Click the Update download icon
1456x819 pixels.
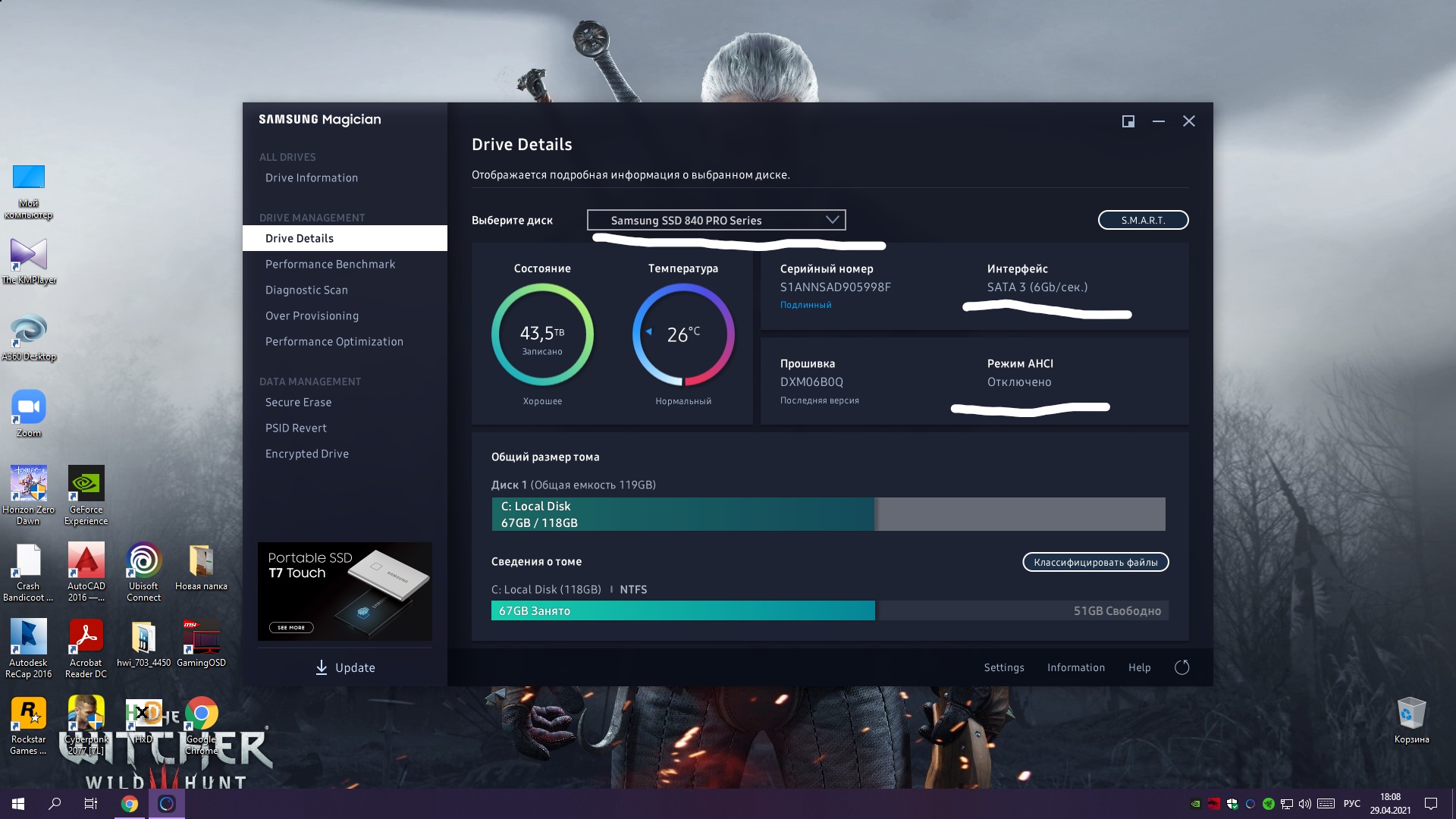click(x=322, y=667)
